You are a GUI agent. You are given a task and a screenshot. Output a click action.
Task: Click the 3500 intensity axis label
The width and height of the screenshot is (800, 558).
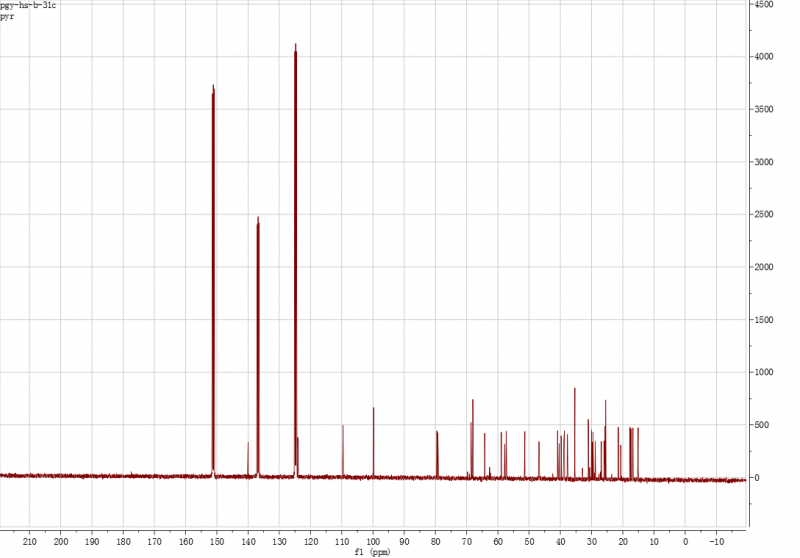[764, 109]
